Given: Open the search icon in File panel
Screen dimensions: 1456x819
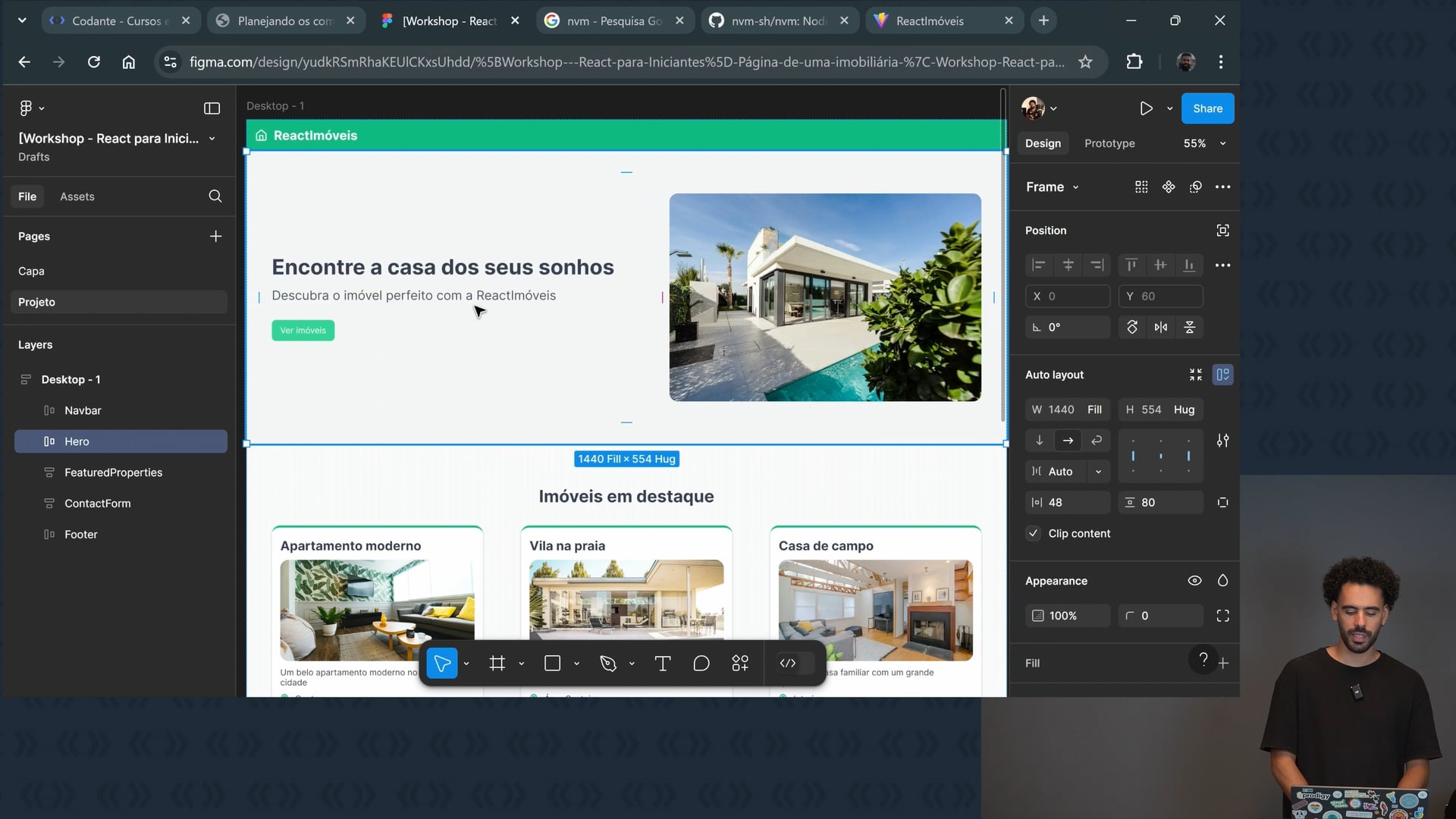Looking at the screenshot, I should point(215,196).
